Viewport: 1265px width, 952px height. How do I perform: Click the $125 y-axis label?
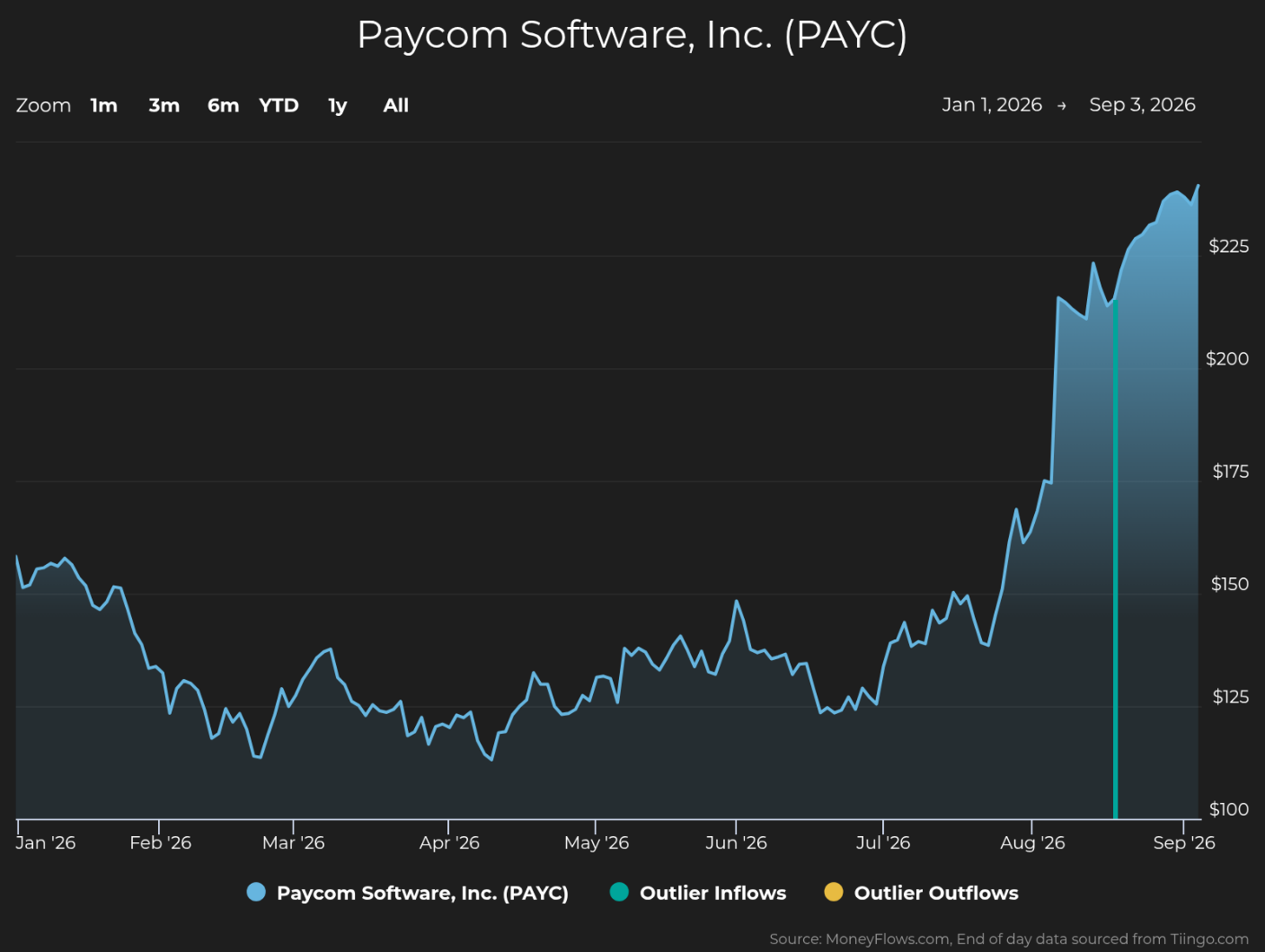click(1230, 697)
